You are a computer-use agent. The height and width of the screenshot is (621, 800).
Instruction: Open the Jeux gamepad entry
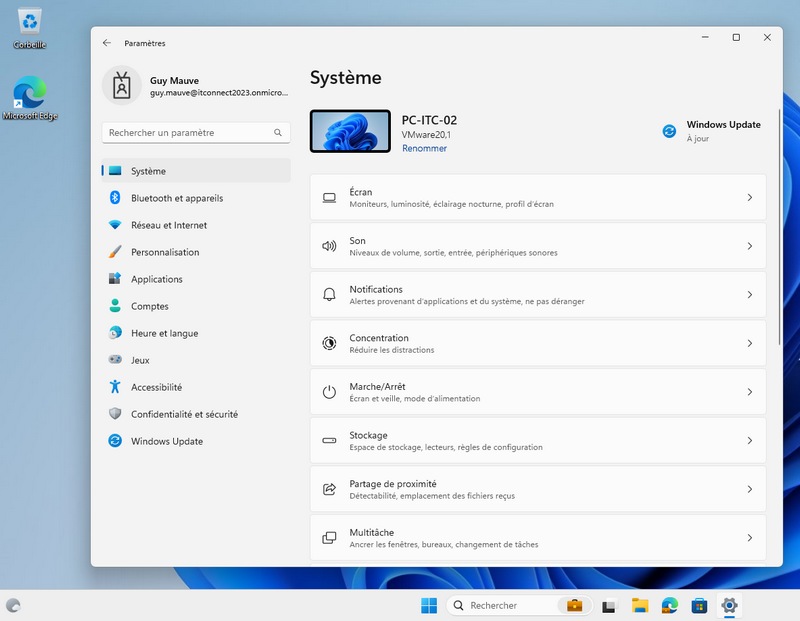[115, 360]
